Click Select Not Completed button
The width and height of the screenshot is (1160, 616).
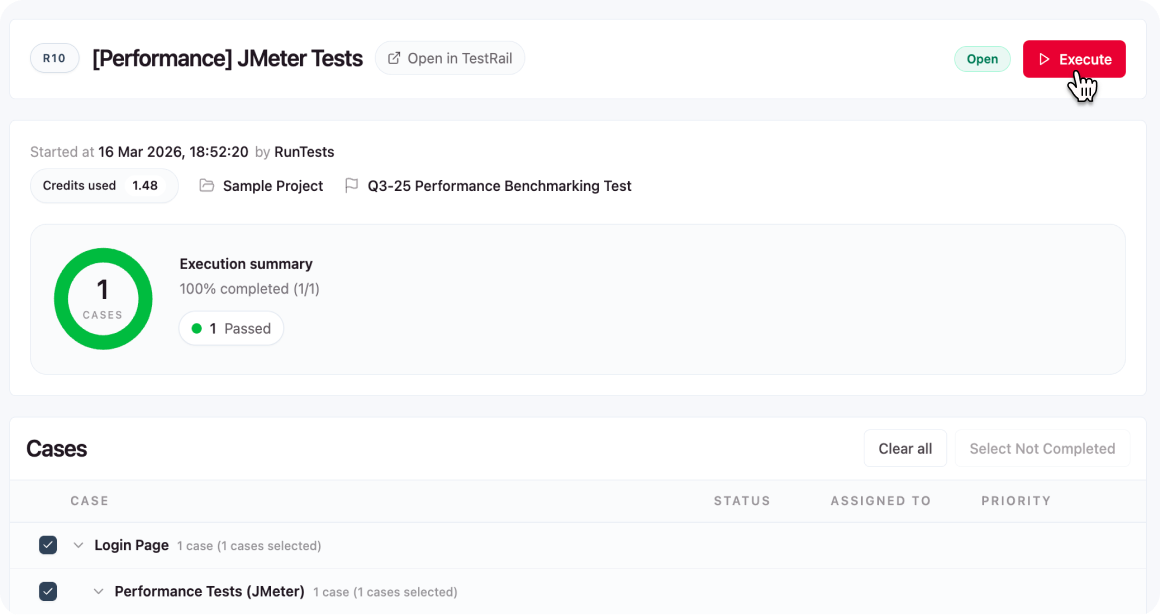click(x=1042, y=448)
